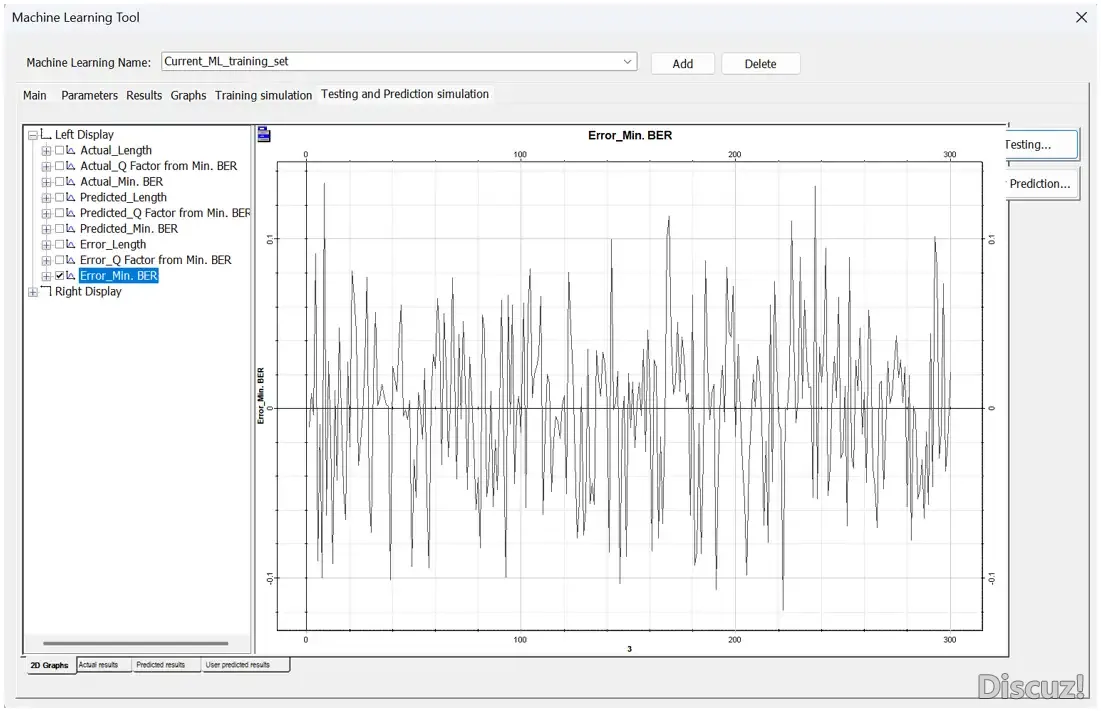The width and height of the screenshot is (1101, 711).
Task: Enable the Actual_Length checkbox
Action: click(60, 150)
